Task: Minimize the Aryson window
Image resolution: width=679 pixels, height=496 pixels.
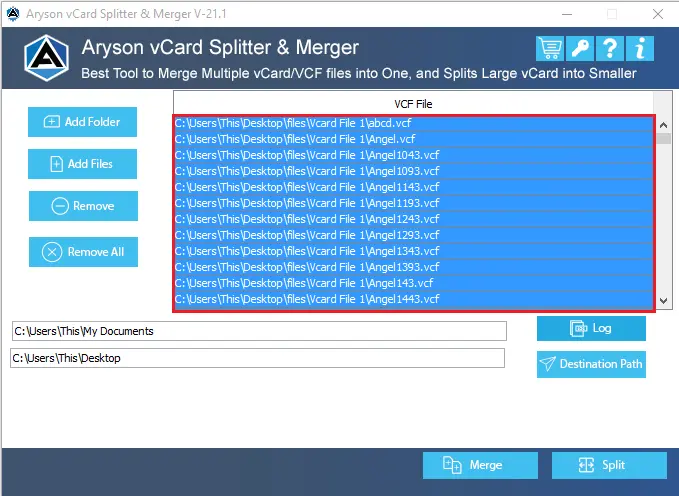Action: 567,14
